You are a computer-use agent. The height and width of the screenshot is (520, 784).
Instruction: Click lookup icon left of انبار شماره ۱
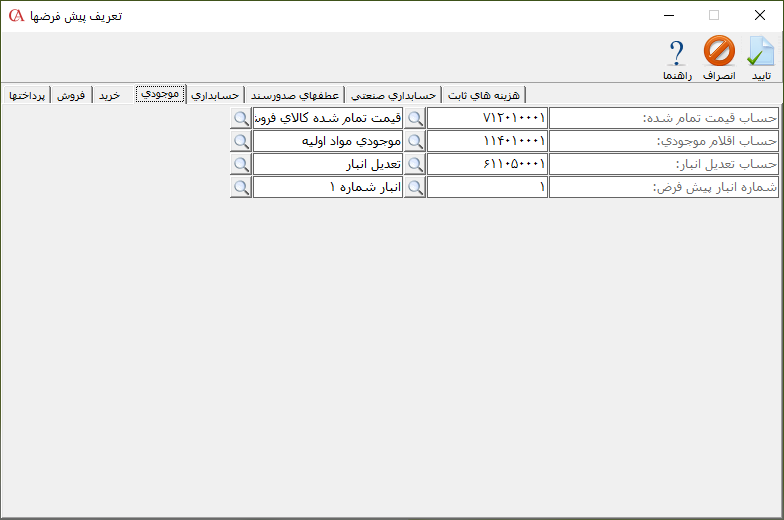(x=241, y=187)
